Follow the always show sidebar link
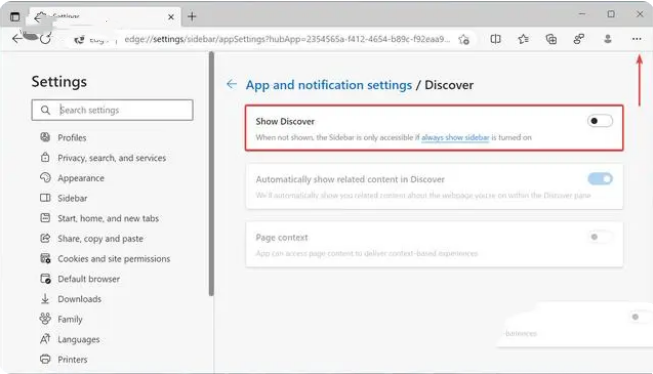The width and height of the screenshot is (653, 374). (455, 137)
